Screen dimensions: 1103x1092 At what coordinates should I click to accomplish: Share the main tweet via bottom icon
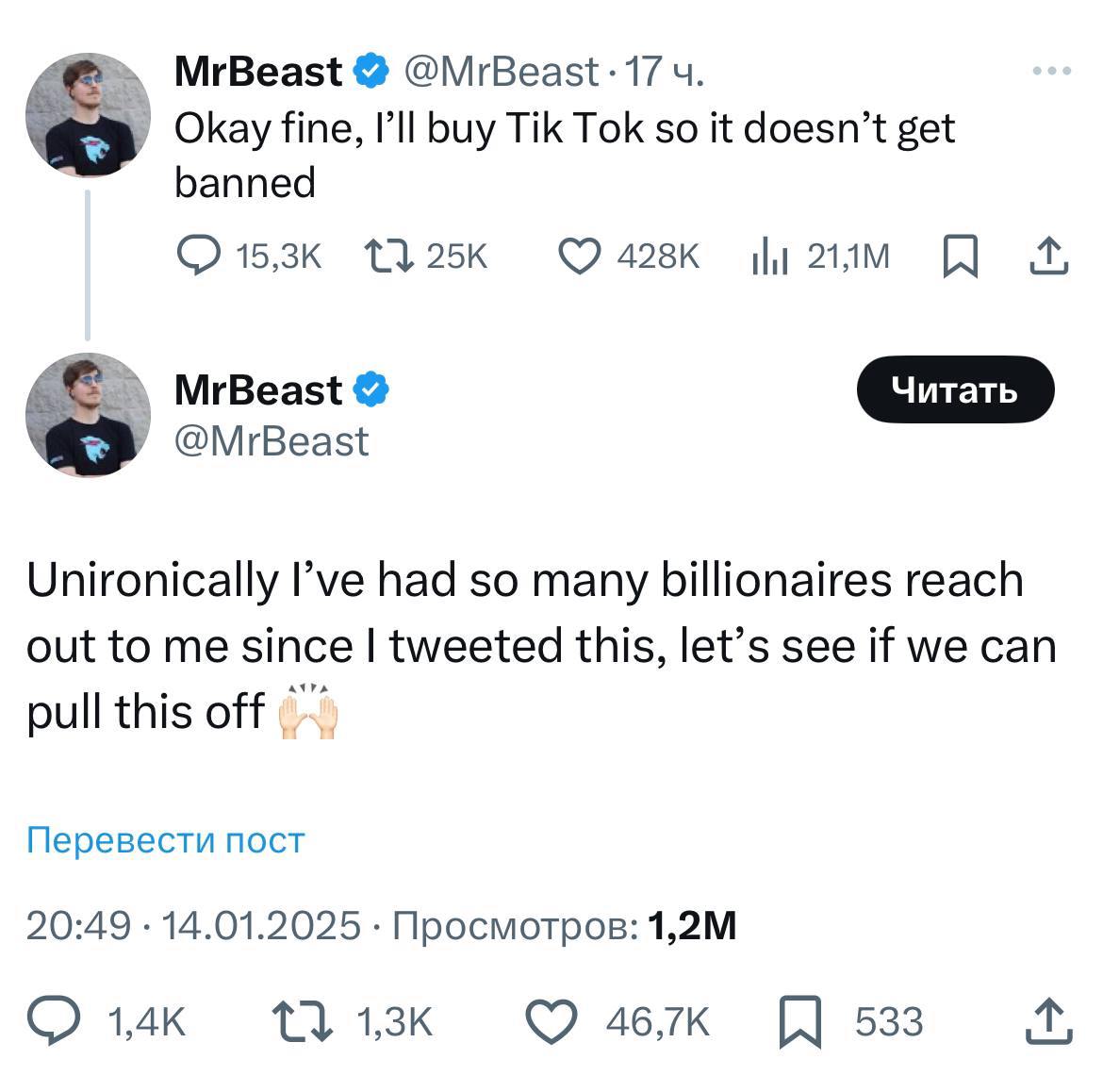click(x=1048, y=1022)
